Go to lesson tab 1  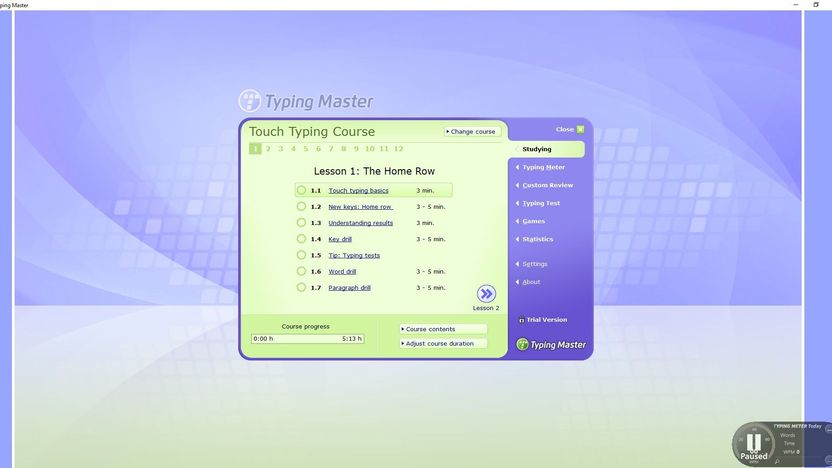tap(255, 149)
